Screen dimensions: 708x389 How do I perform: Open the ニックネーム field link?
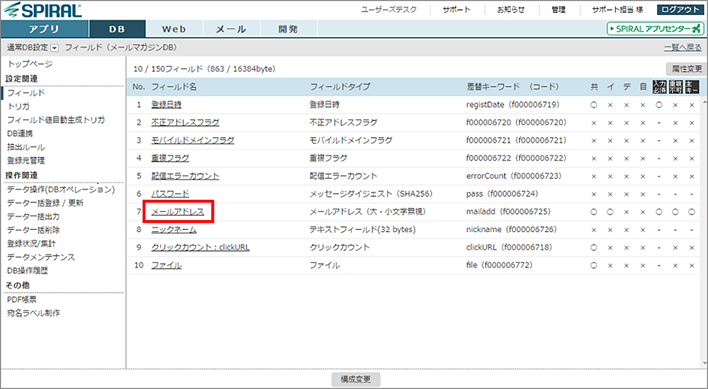(x=174, y=229)
